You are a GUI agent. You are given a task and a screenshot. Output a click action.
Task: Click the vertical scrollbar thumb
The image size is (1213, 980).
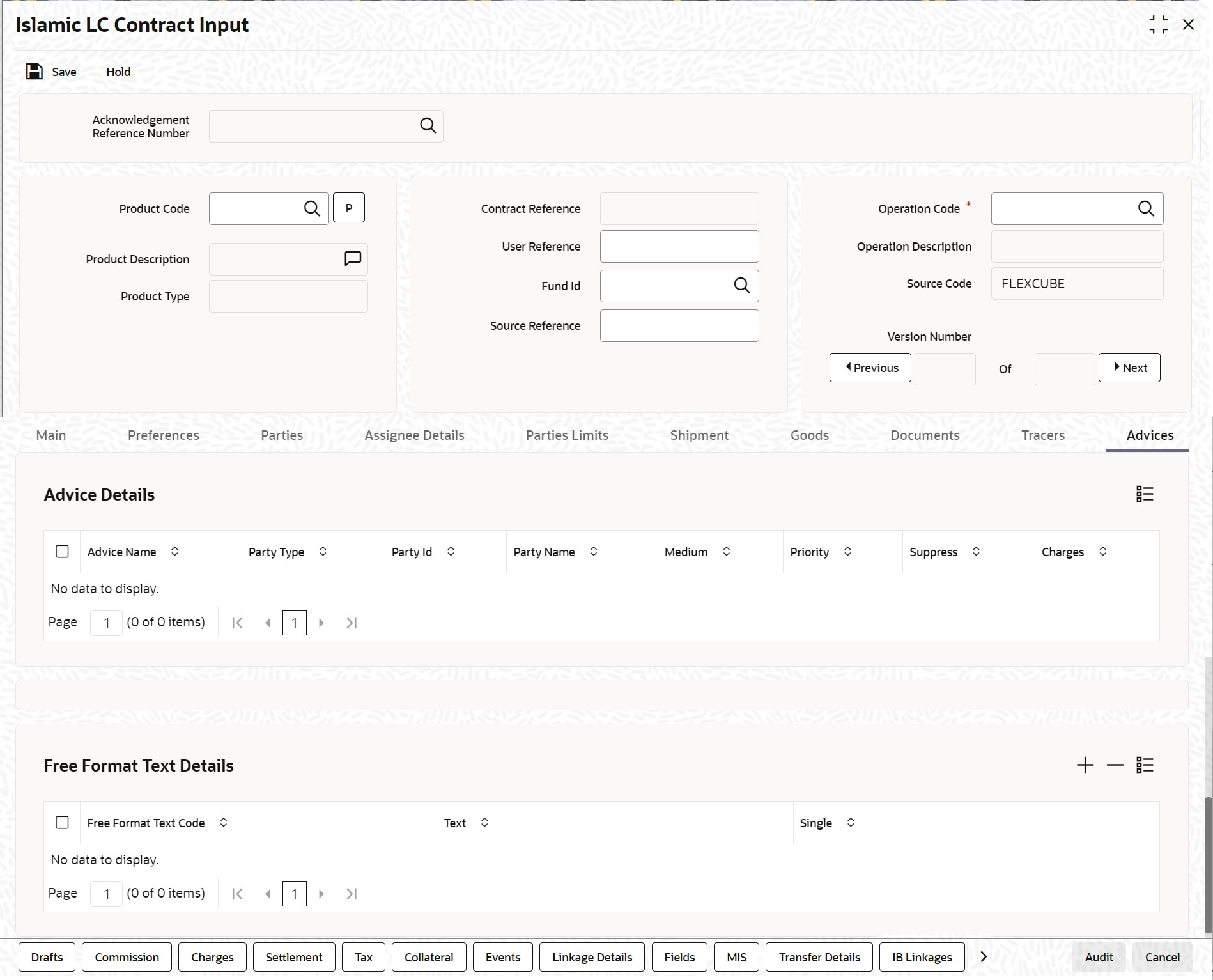tap(1207, 864)
